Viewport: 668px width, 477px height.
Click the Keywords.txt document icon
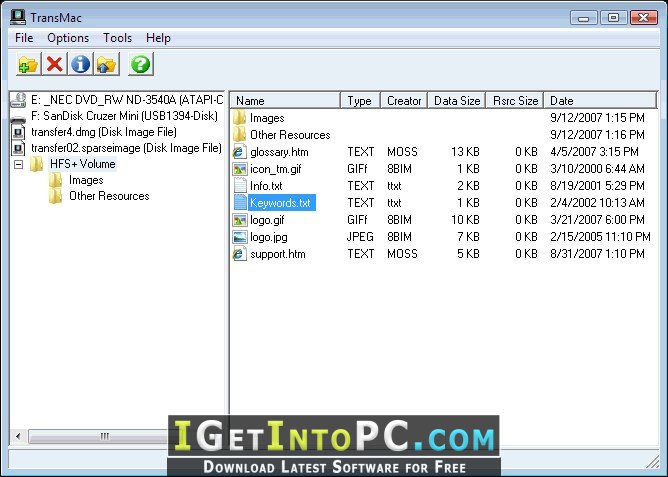click(x=241, y=203)
